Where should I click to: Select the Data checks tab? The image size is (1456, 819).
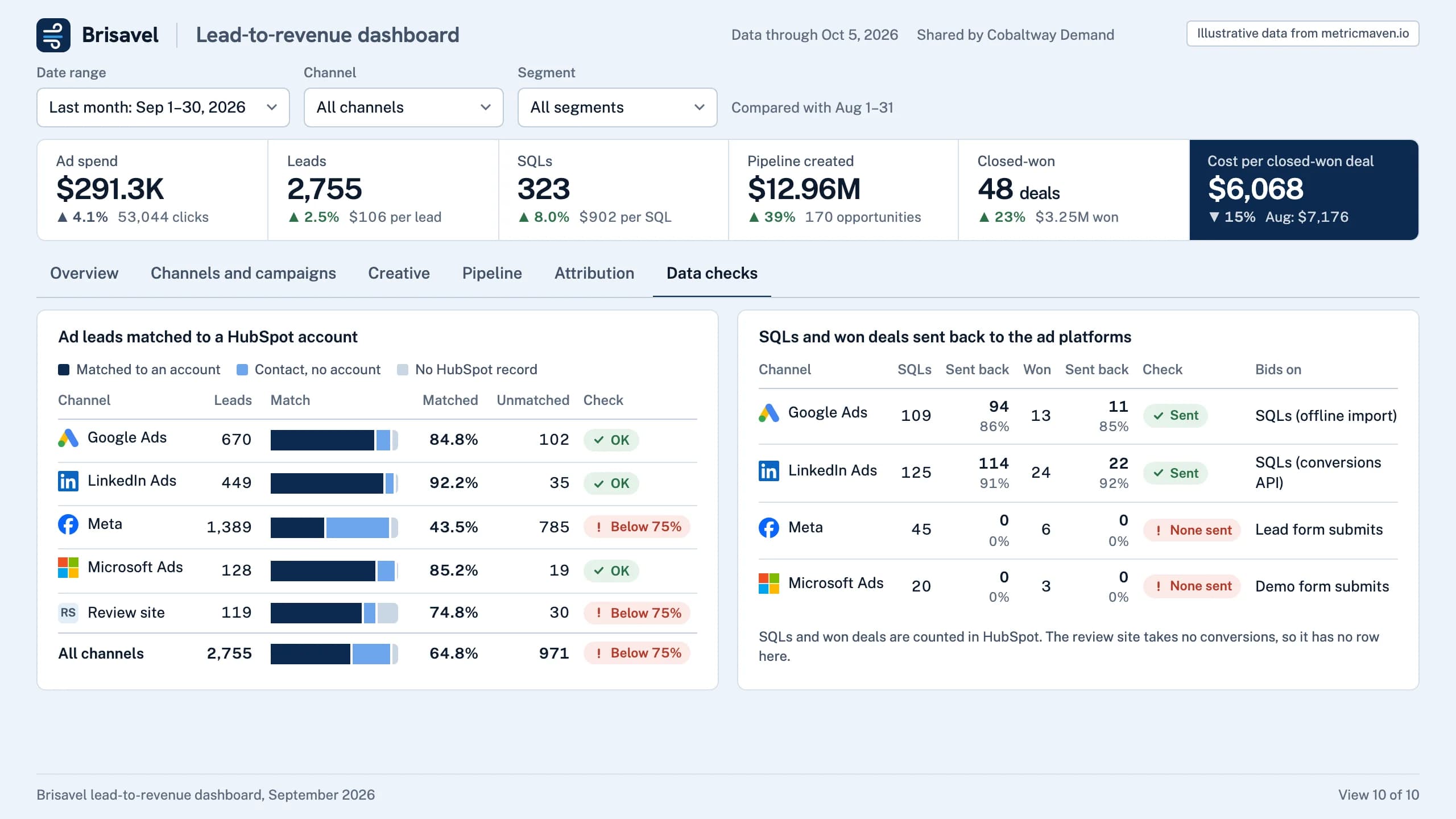click(712, 274)
